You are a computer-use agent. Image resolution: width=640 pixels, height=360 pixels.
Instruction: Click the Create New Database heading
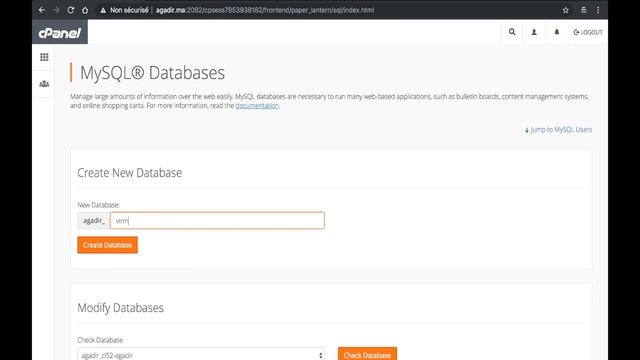(x=130, y=173)
